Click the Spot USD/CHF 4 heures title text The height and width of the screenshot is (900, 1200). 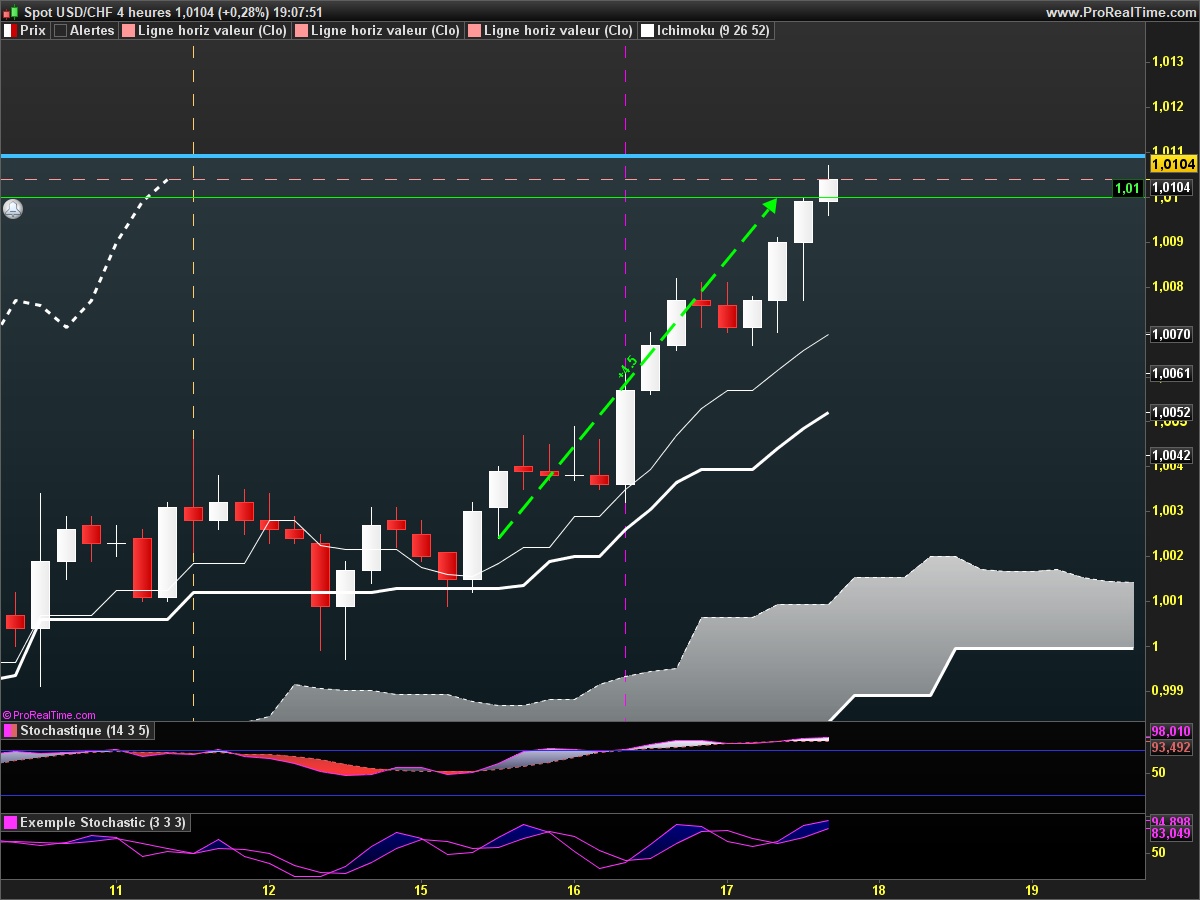(98, 12)
